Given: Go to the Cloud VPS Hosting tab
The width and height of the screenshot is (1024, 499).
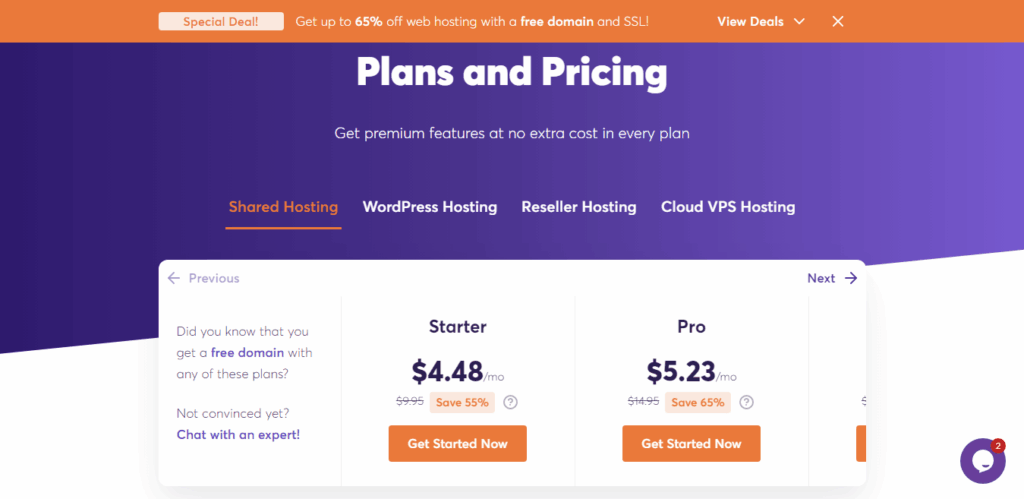Looking at the screenshot, I should [728, 207].
